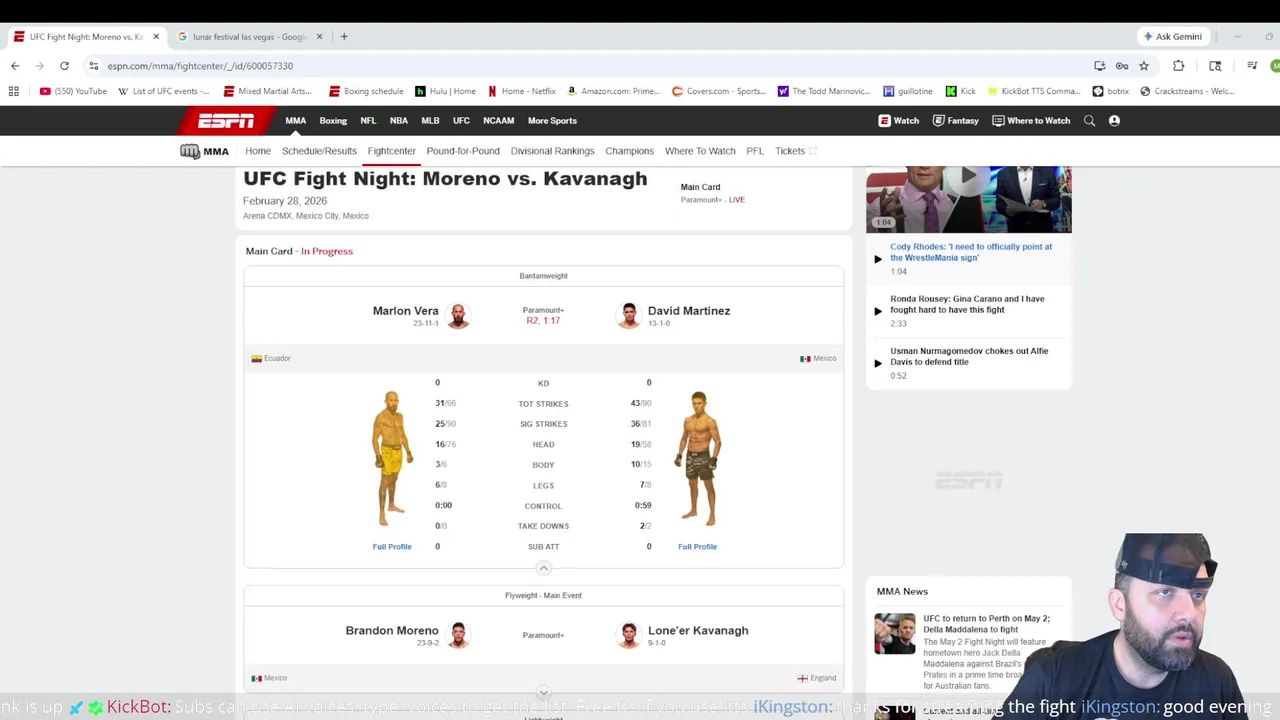
Task: Open the Chrome apps grid icon
Action: (x=14, y=91)
